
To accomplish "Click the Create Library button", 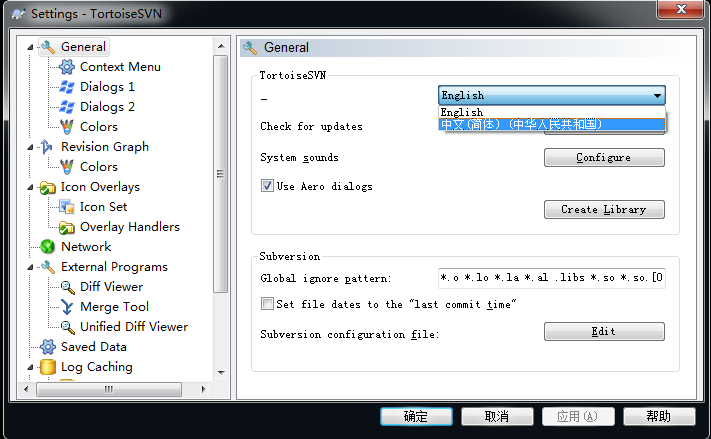I will coord(604,209).
